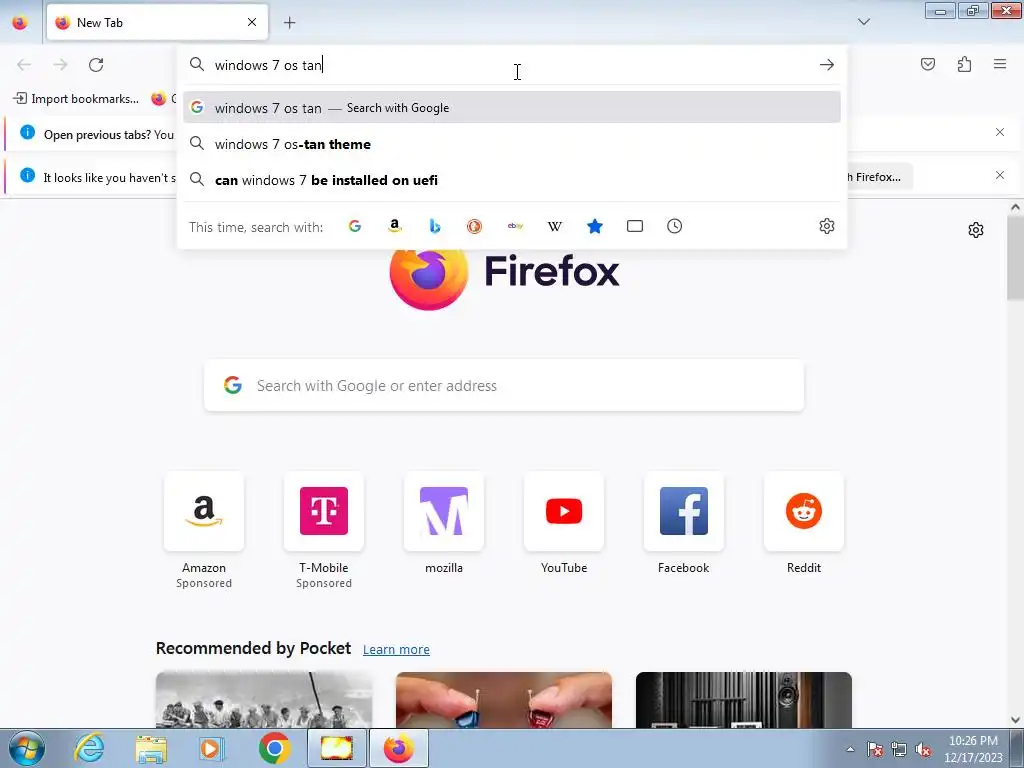
Task: Open a new tab with plus button
Action: click(x=289, y=23)
